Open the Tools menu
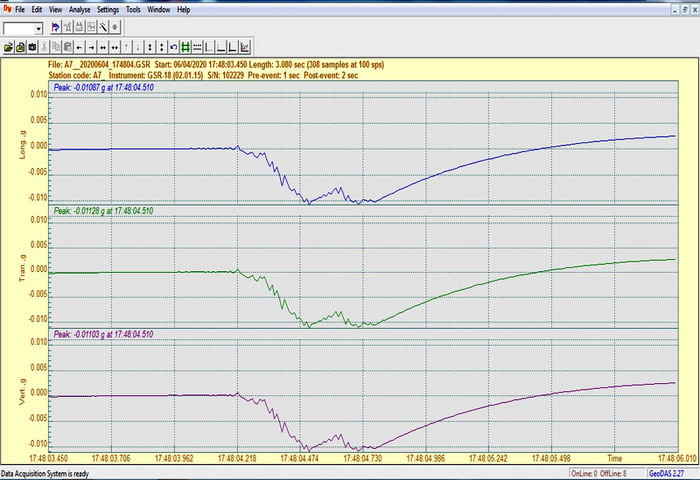 (133, 9)
